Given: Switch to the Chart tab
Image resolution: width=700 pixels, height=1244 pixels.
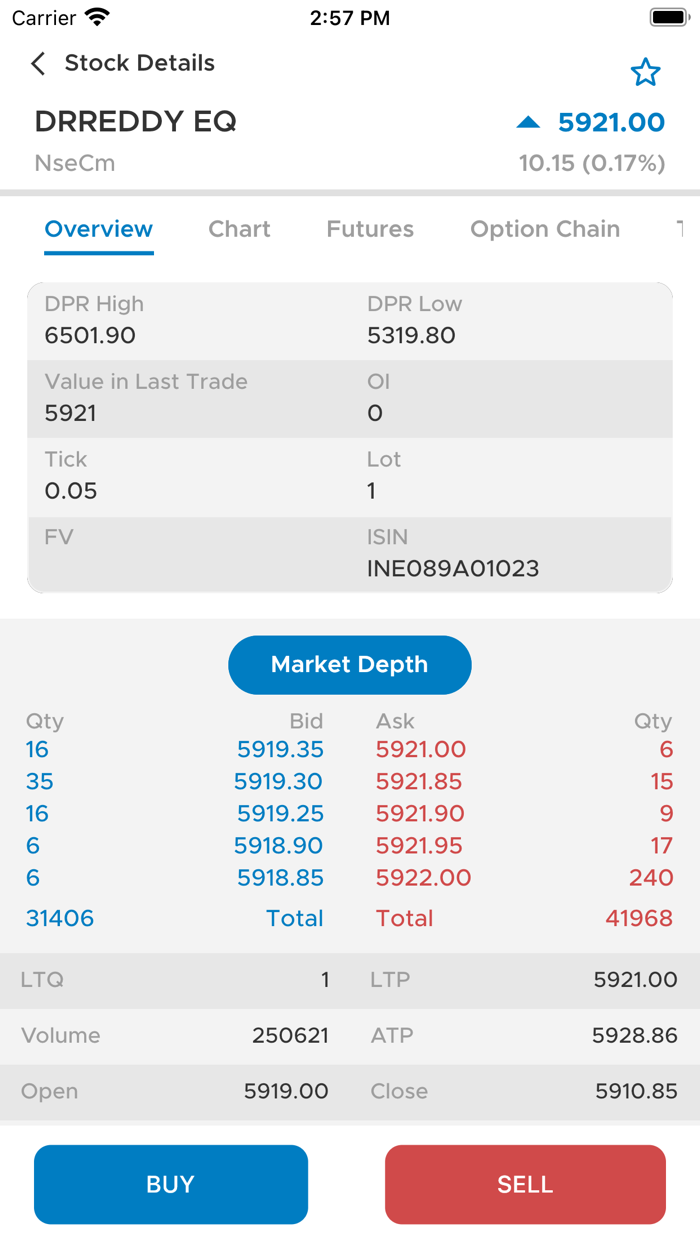Looking at the screenshot, I should tap(239, 229).
